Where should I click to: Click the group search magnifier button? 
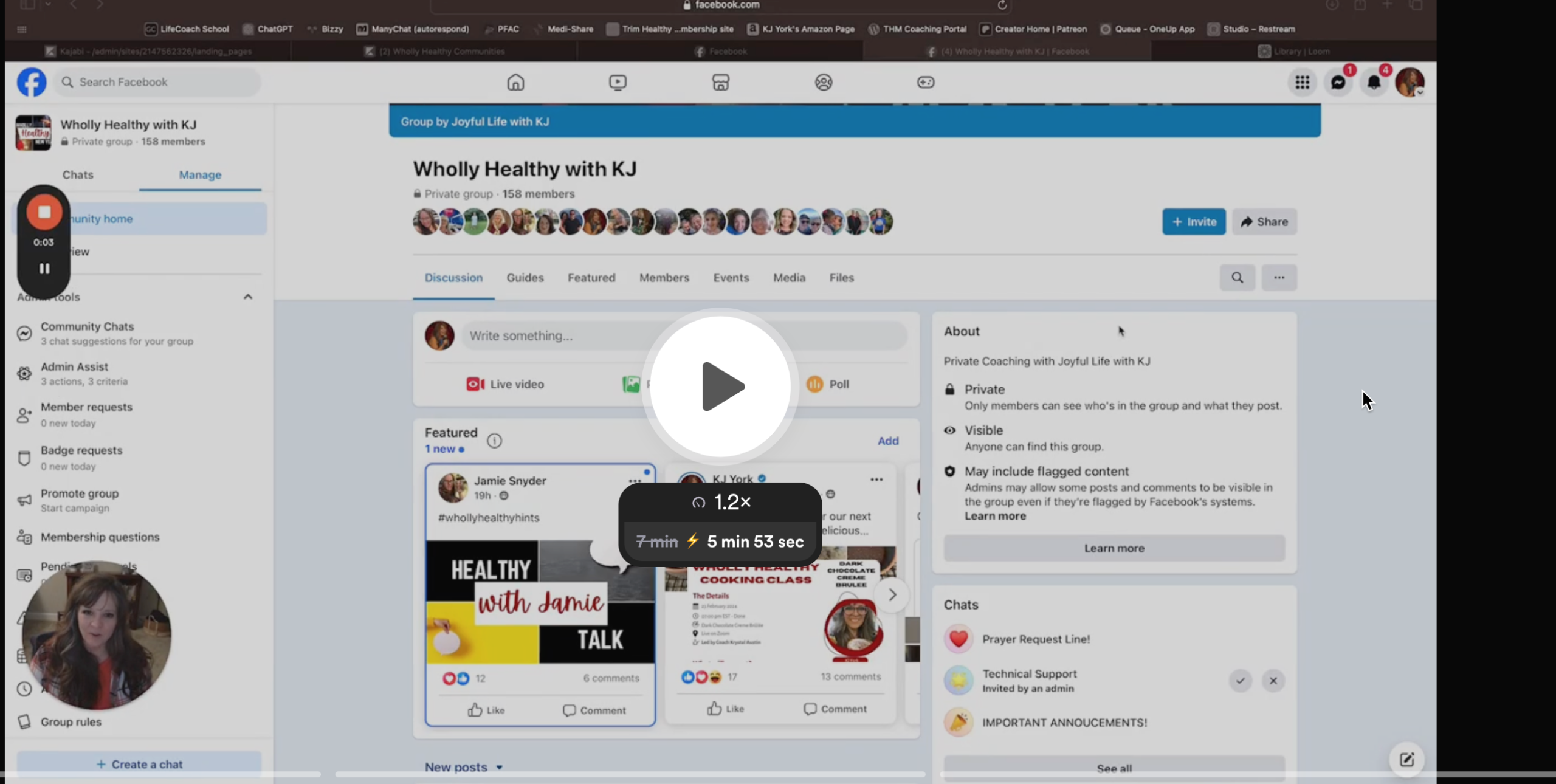coord(1237,278)
